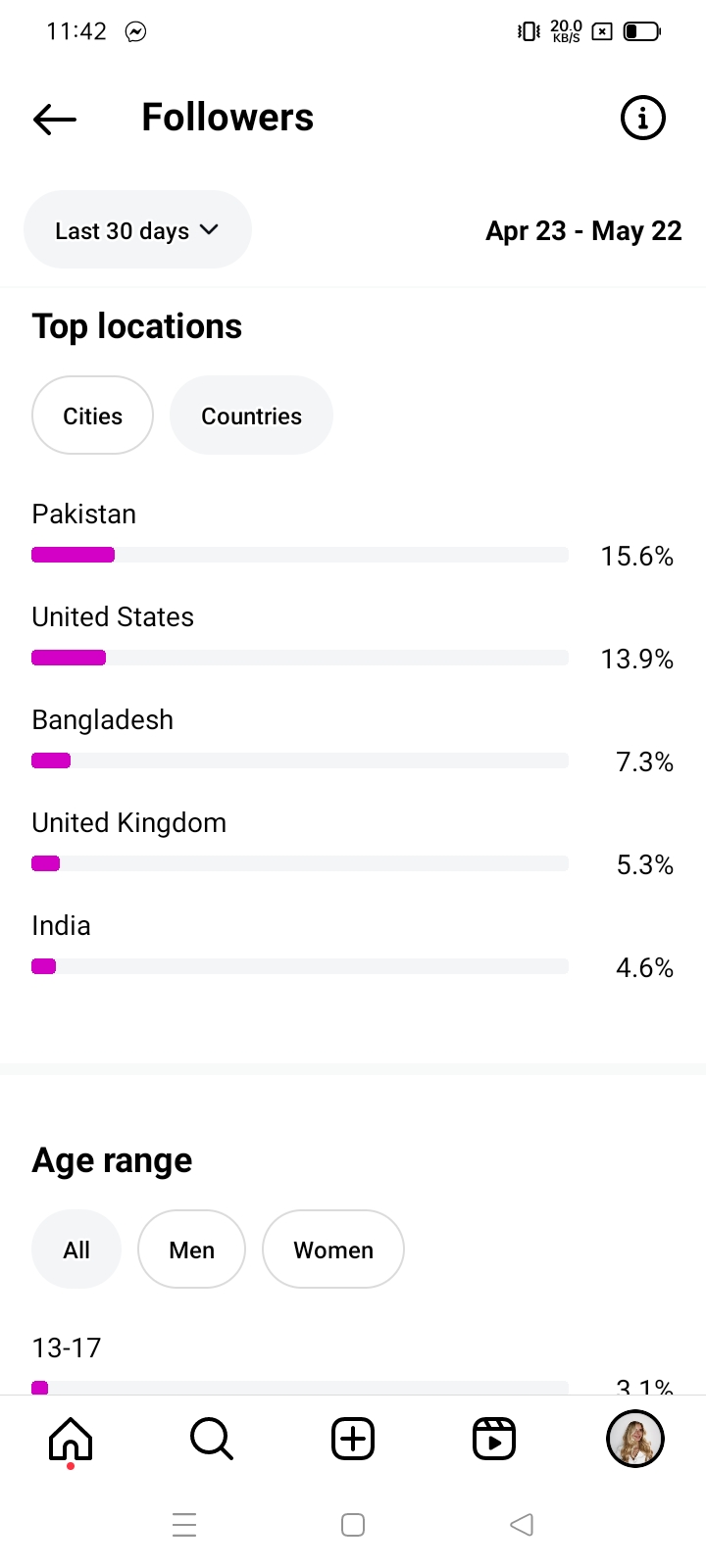Go to the Home feed icon
This screenshot has height=1568, width=706.
click(x=71, y=1439)
